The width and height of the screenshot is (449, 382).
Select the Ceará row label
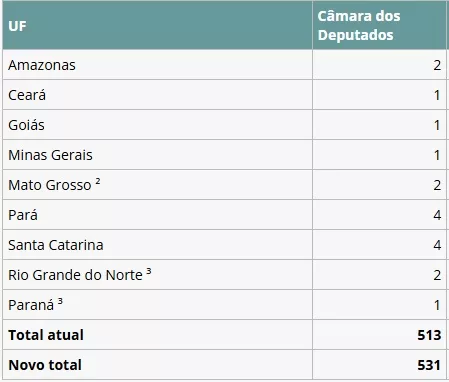(x=27, y=95)
